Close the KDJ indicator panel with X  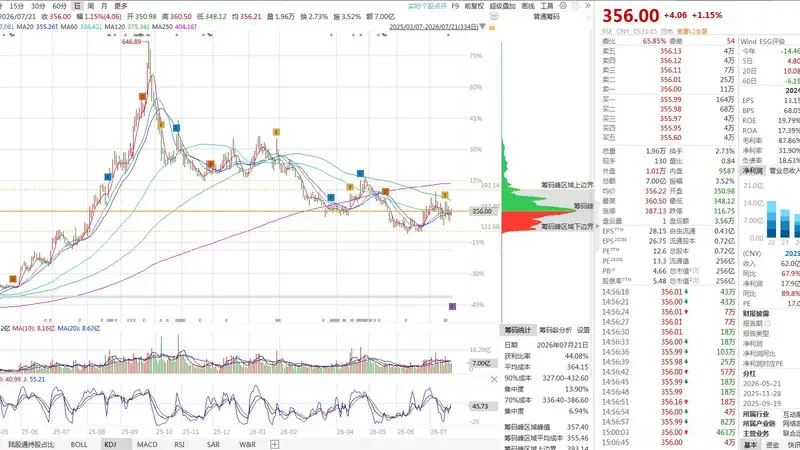pos(494,379)
